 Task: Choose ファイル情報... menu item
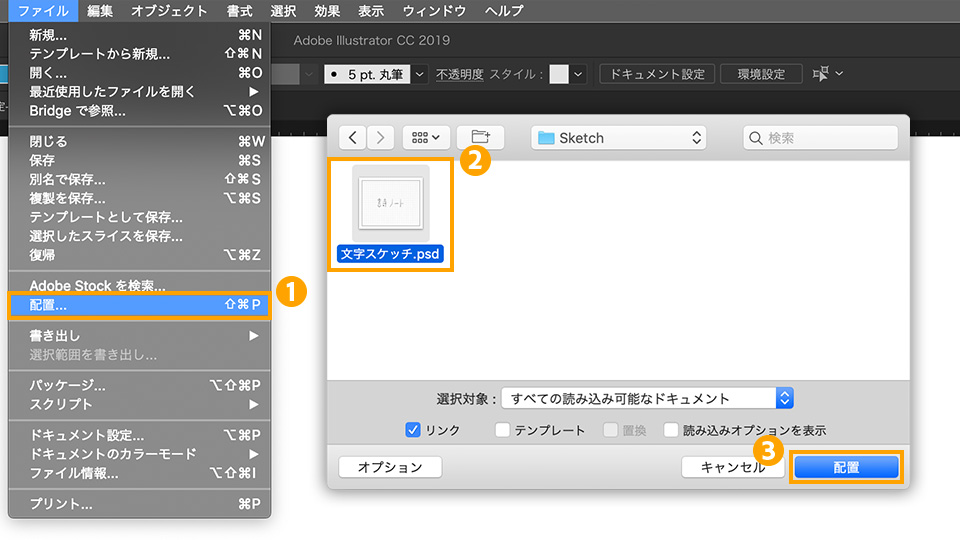(x=140, y=473)
